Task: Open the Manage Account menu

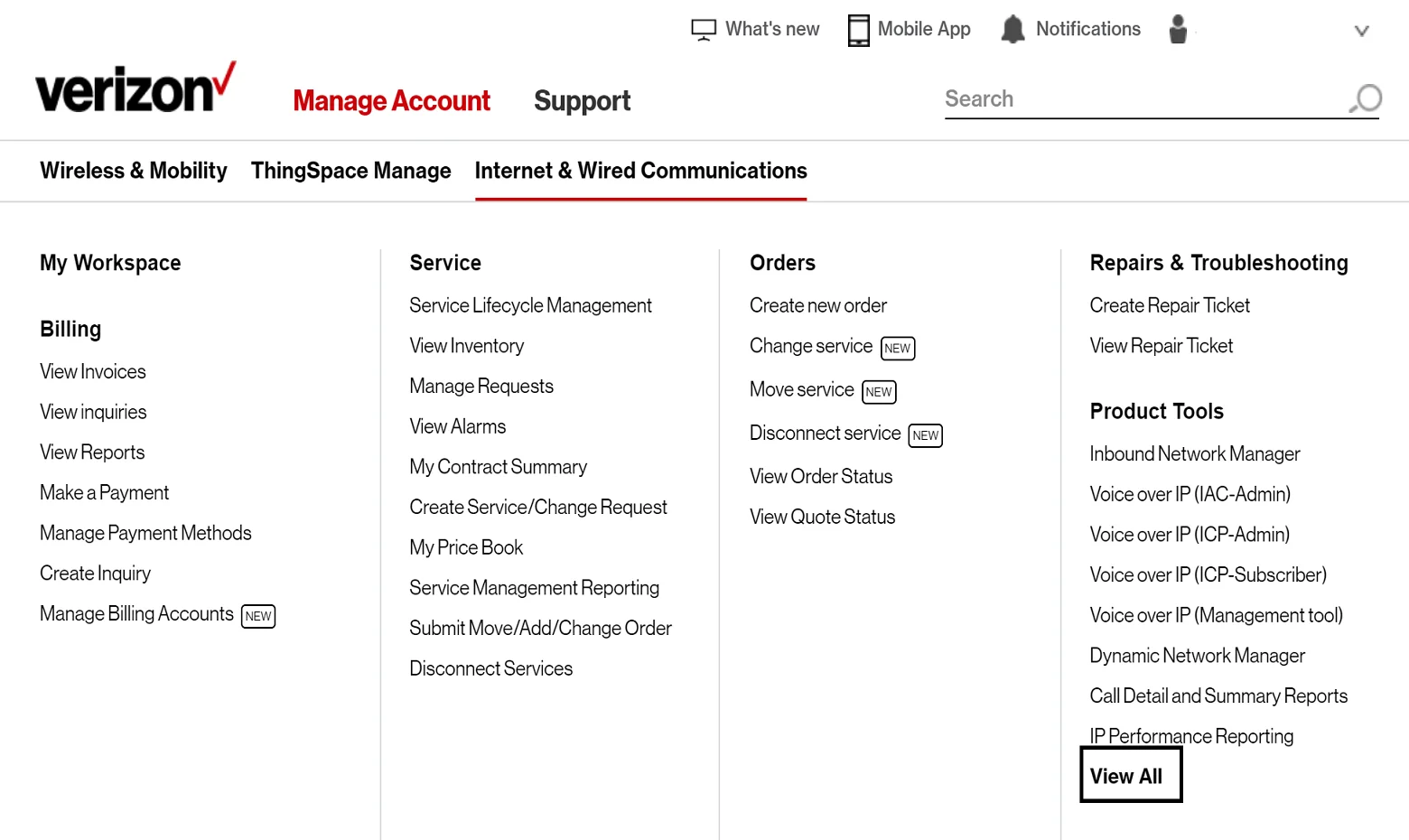Action: click(391, 101)
